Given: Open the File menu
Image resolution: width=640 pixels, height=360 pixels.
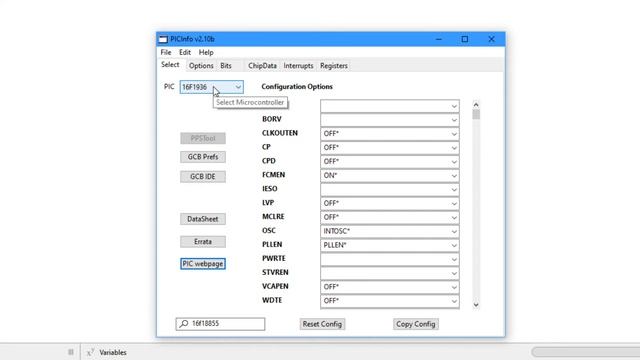Looking at the screenshot, I should (166, 52).
